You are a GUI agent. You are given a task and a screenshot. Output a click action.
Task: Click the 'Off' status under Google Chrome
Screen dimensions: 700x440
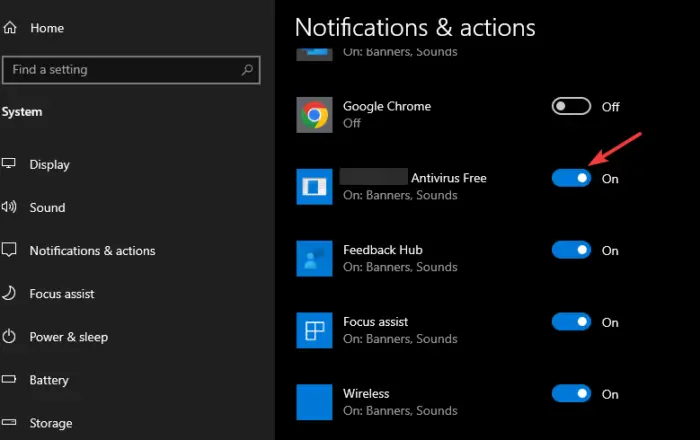click(352, 123)
